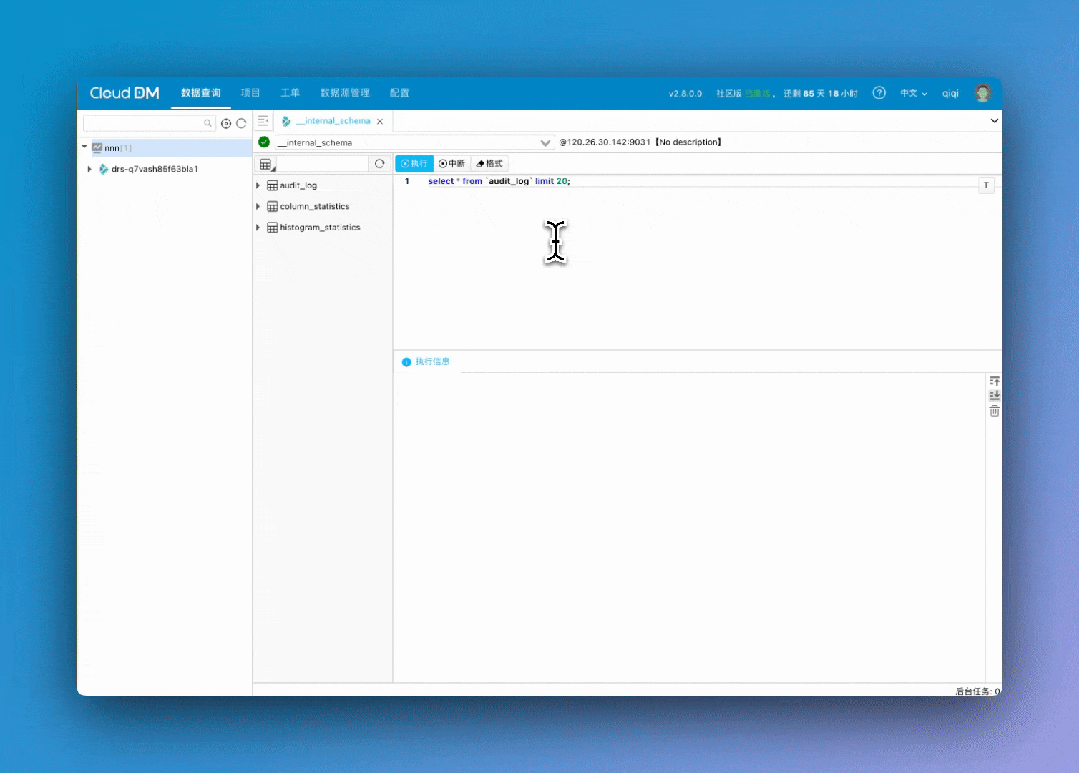Open the 工单 menu
Image resolution: width=1079 pixels, height=773 pixels.
click(x=290, y=93)
